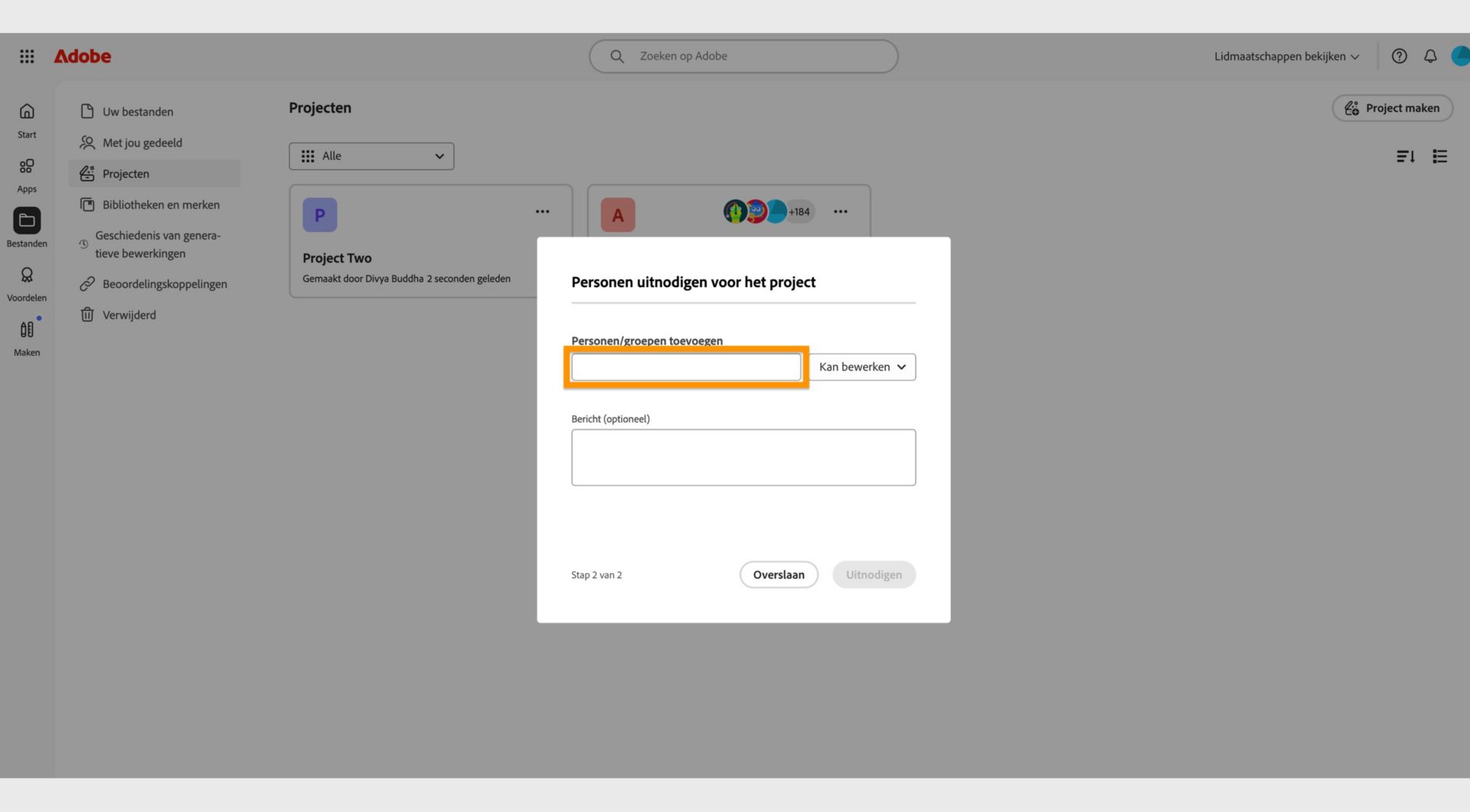Show the +184 project members
1470x812 pixels.
click(799, 212)
